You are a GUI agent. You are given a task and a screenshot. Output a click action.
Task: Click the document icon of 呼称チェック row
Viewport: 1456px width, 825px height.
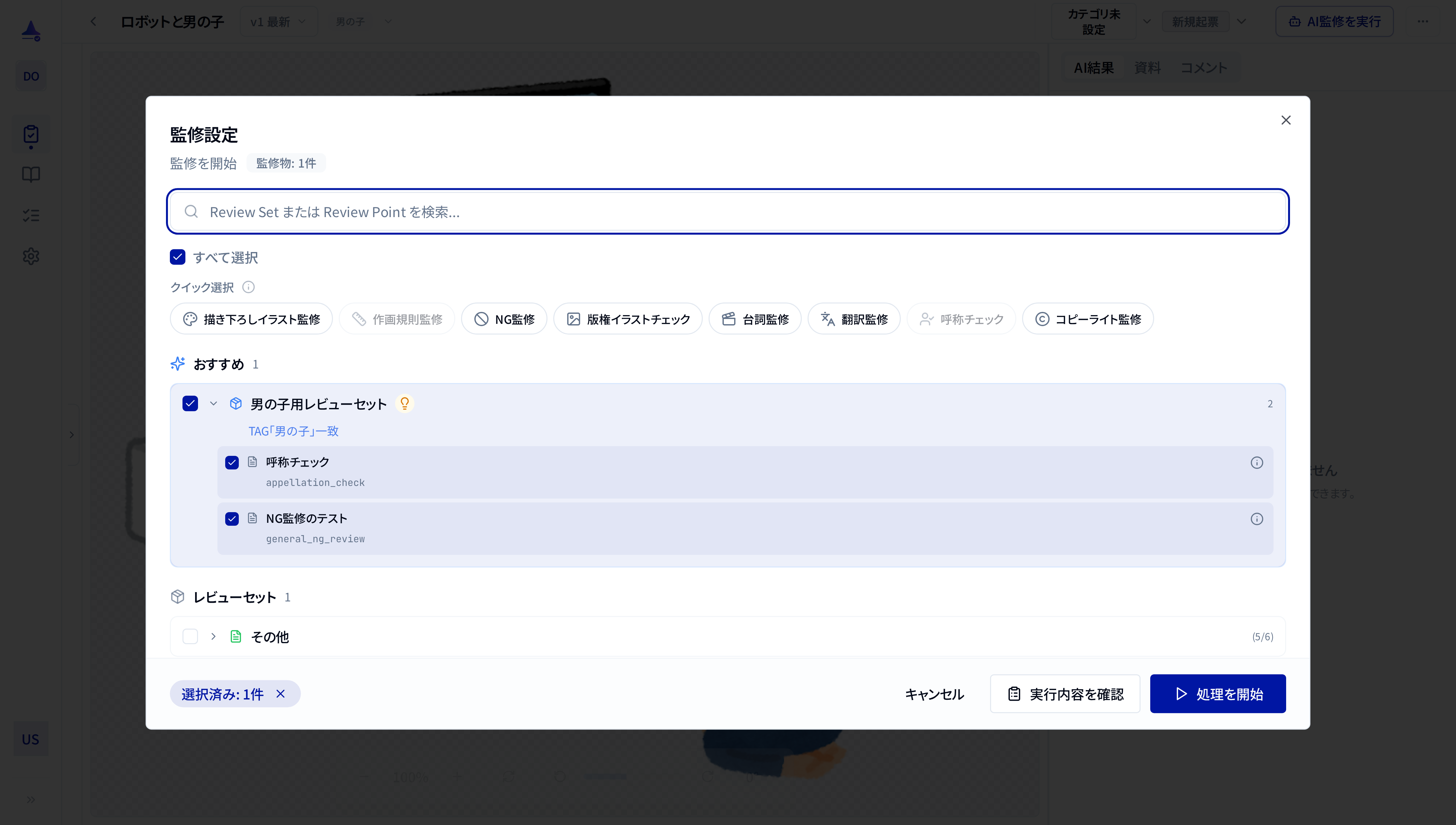(252, 462)
